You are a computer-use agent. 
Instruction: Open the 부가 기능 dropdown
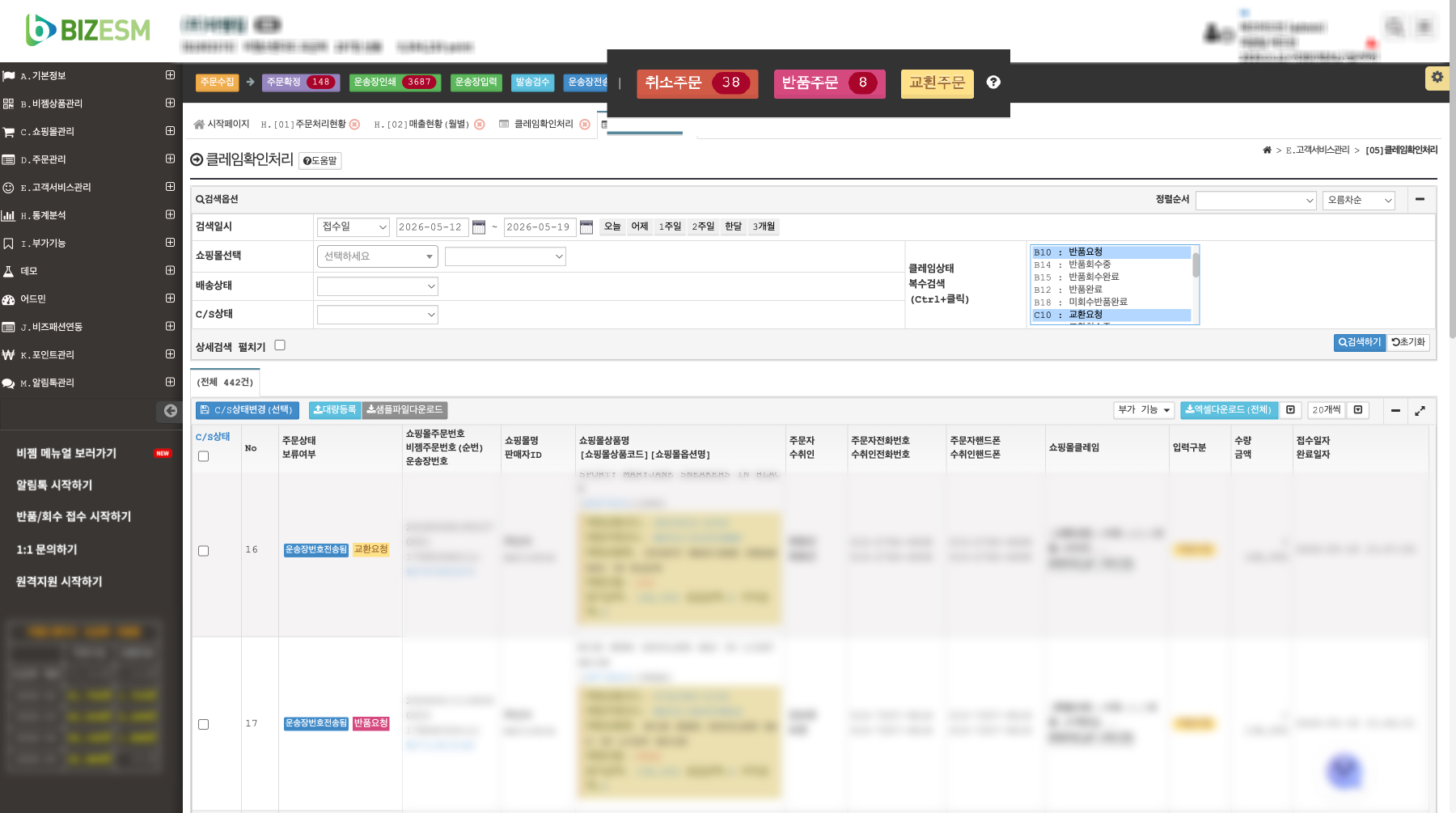pyautogui.click(x=1145, y=410)
